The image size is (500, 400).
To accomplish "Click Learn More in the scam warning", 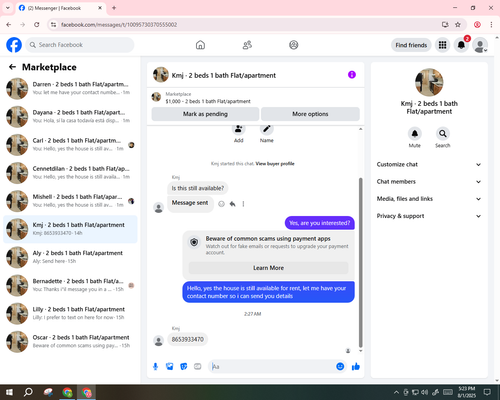I will (268, 268).
